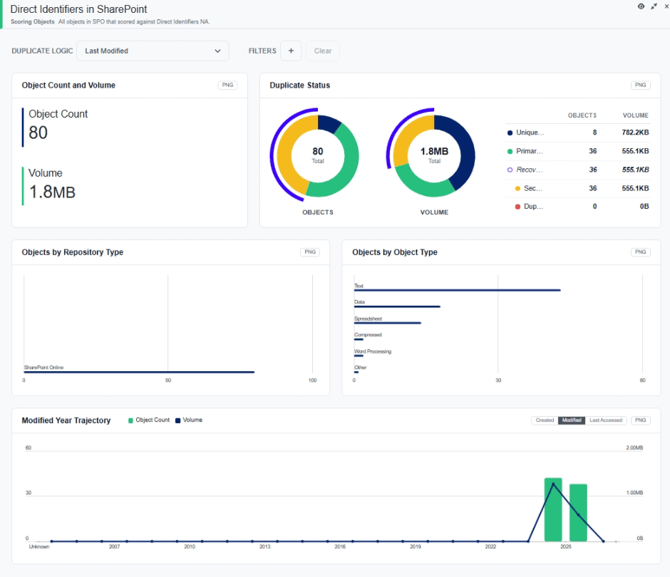This screenshot has width=670, height=577.
Task: Click the taller green bar in trajectory chart
Action: click(553, 509)
